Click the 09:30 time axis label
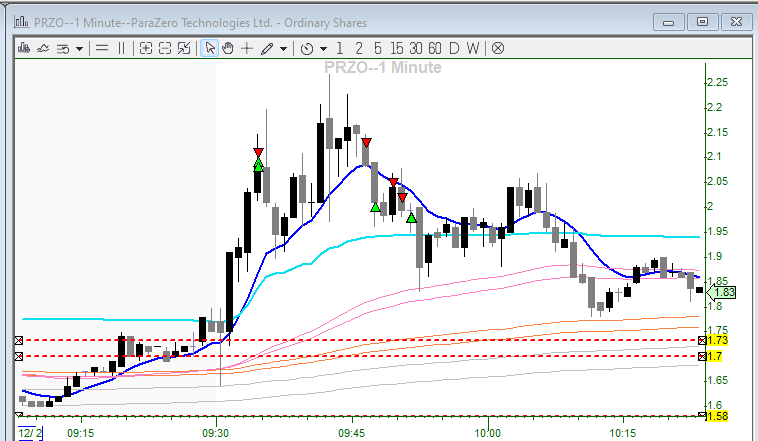The width and height of the screenshot is (758, 441). point(216,433)
